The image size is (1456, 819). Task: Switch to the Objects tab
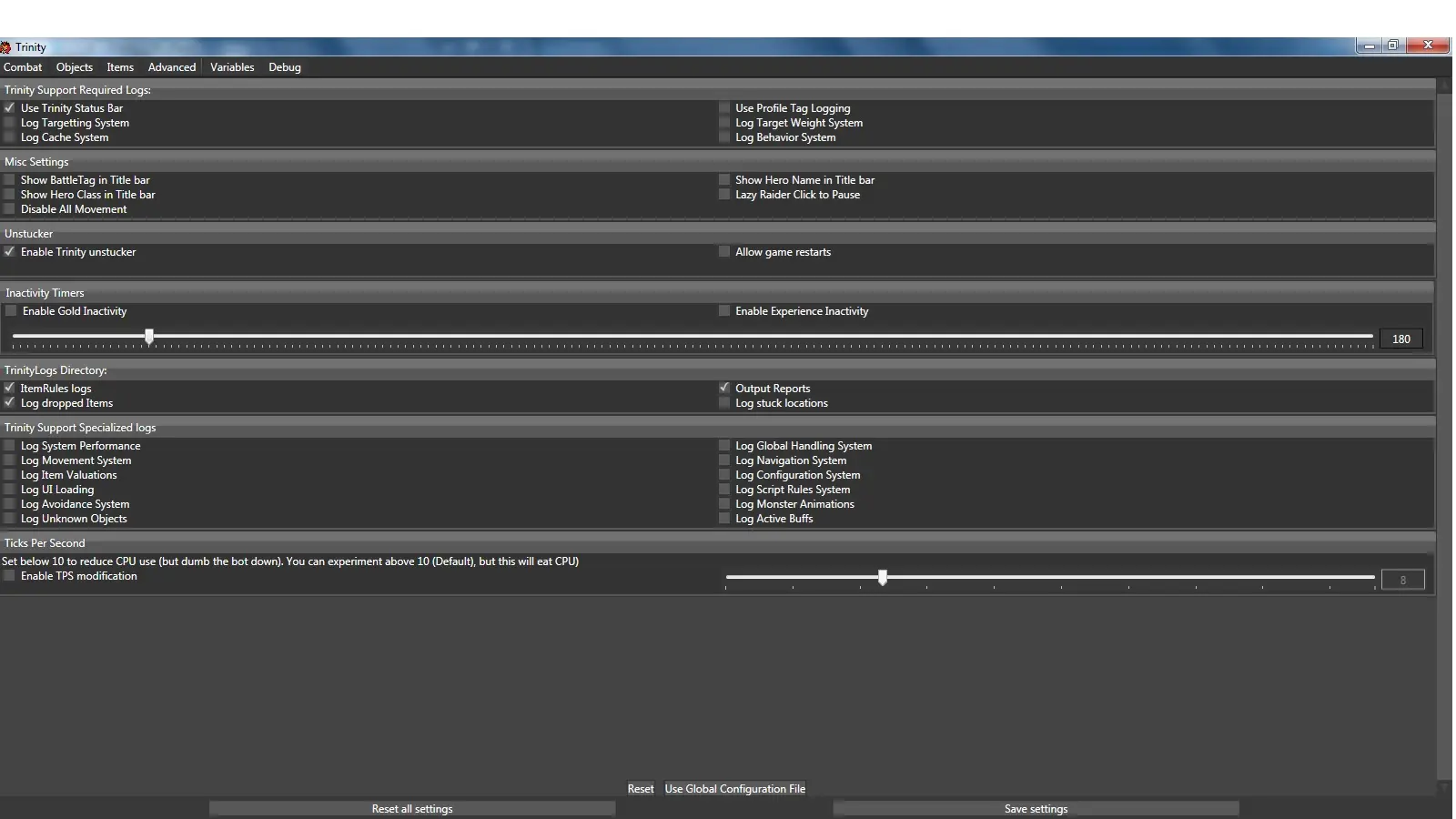pyautogui.click(x=75, y=67)
